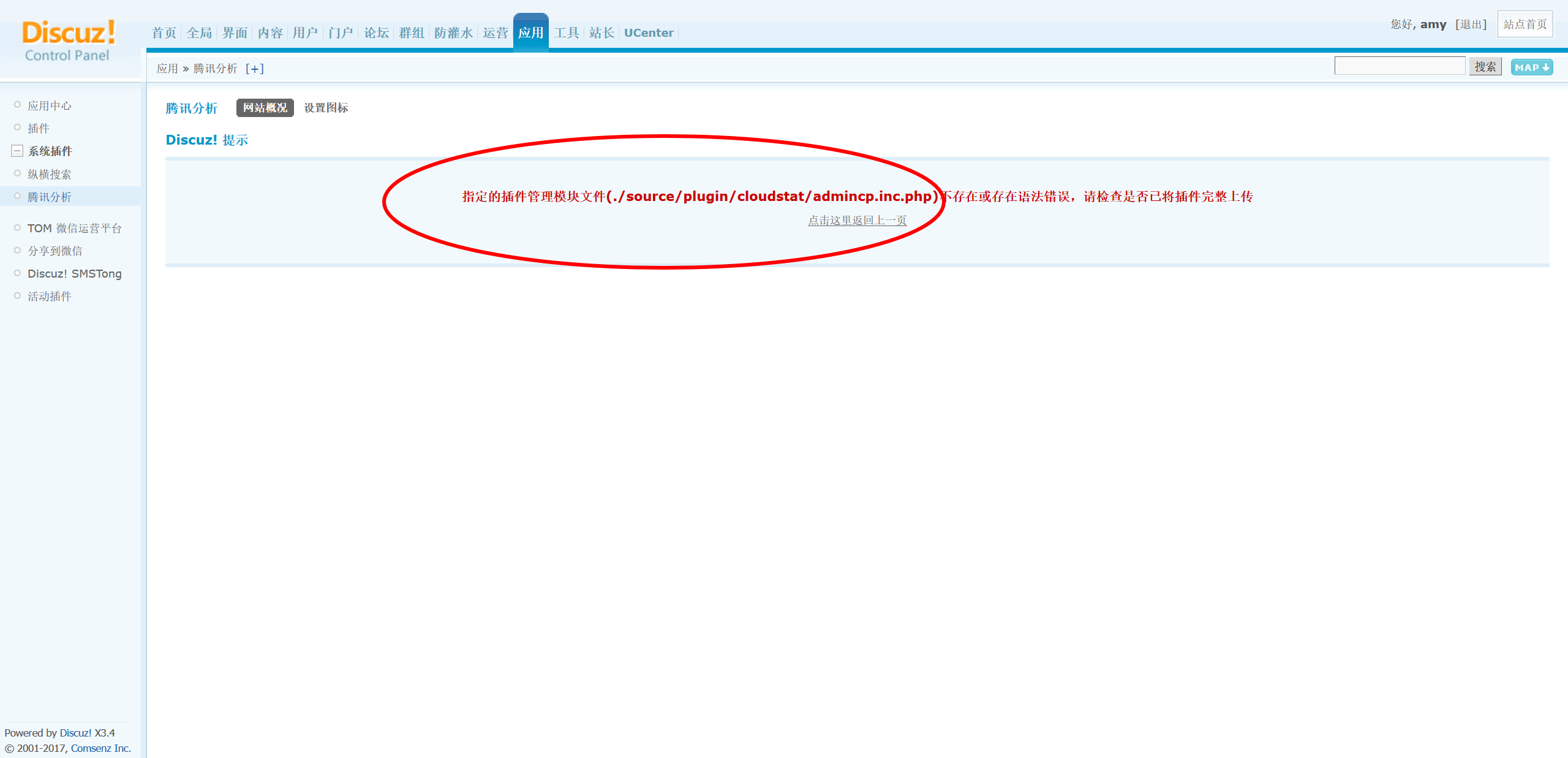
Task: Go to 站点首页 site home
Action: (1525, 25)
